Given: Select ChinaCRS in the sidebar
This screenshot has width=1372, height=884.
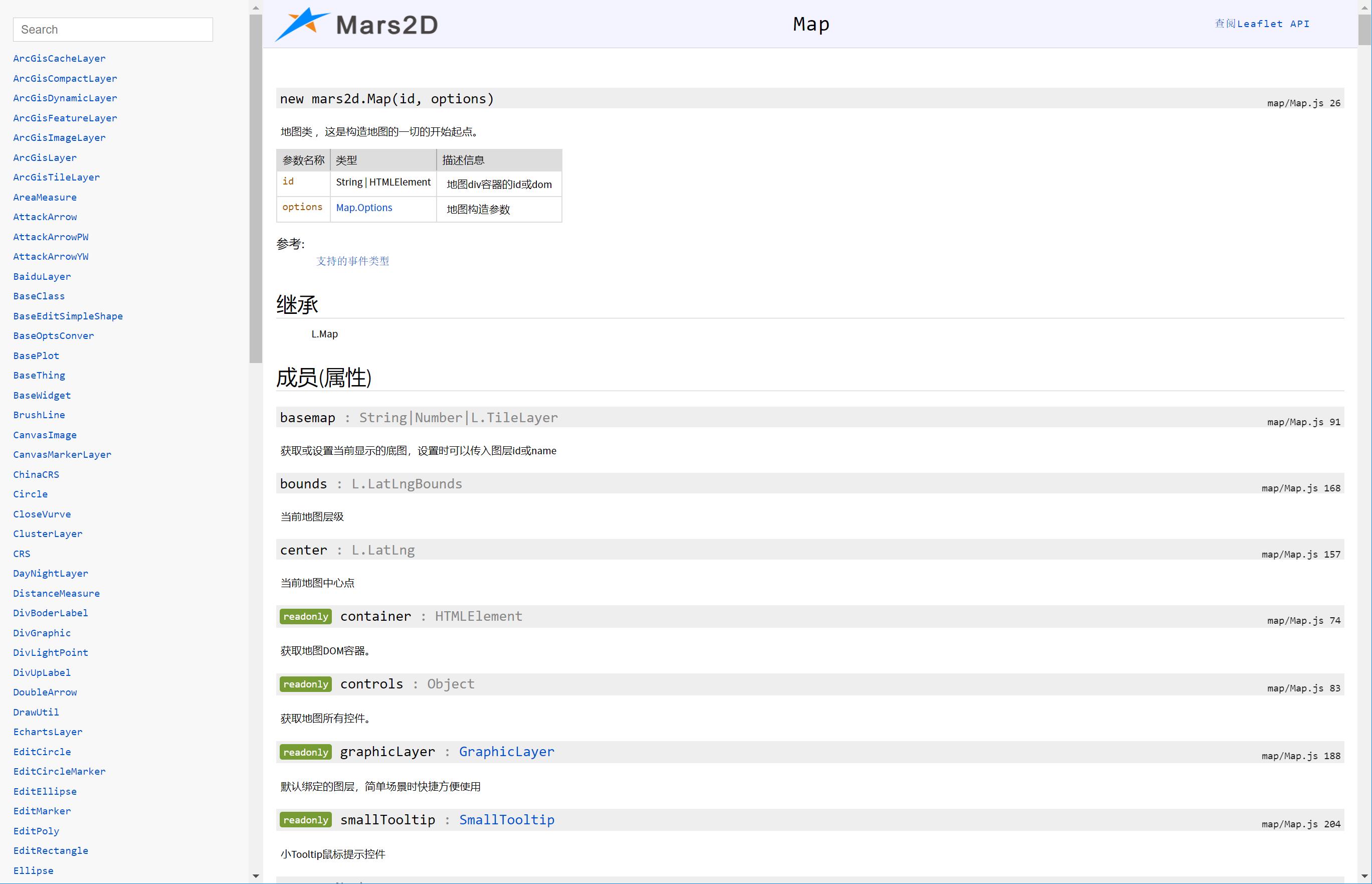Looking at the screenshot, I should pos(36,474).
